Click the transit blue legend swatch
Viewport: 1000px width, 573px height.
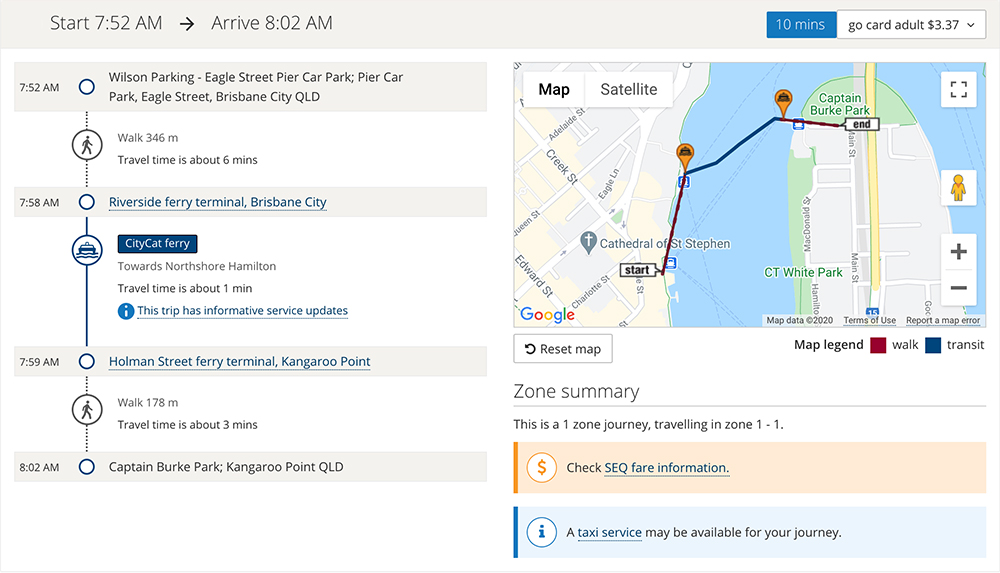click(x=933, y=345)
